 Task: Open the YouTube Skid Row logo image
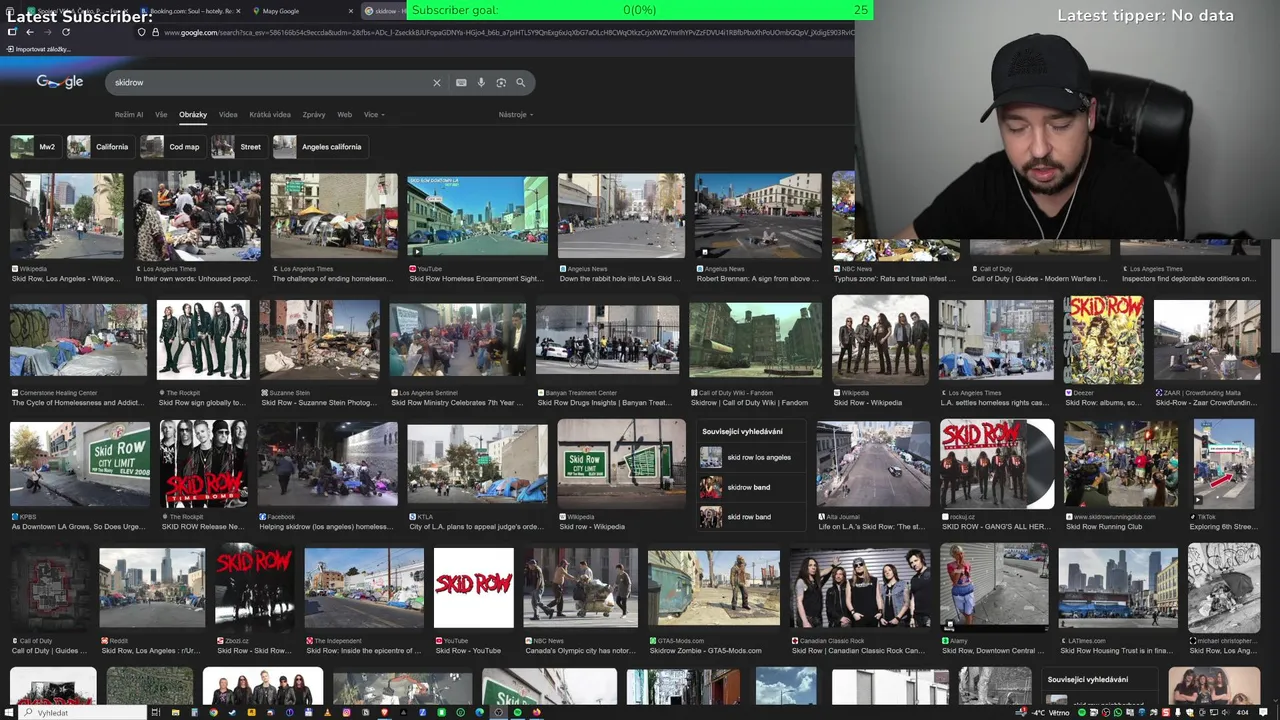474,587
